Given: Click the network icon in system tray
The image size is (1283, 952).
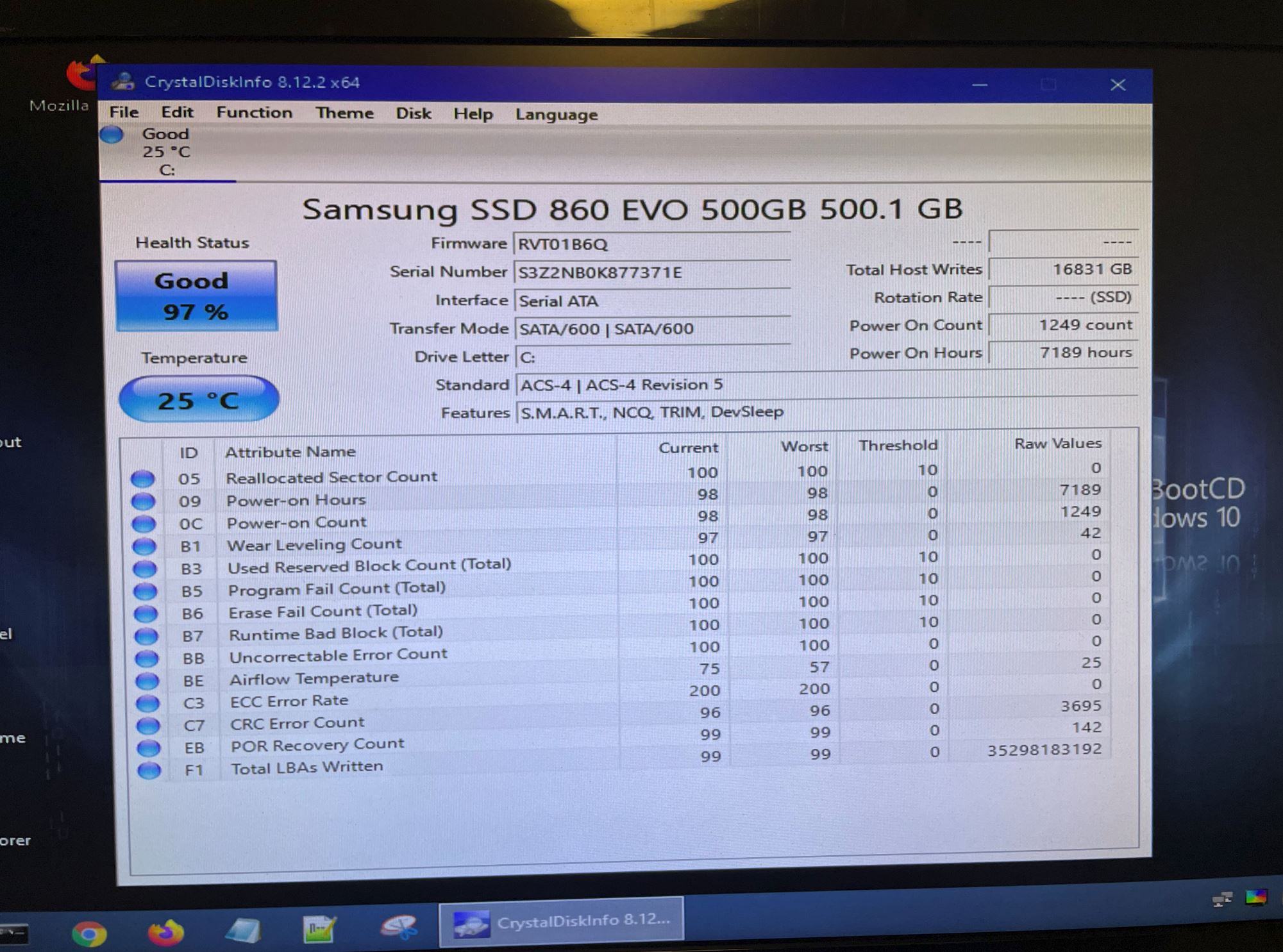Looking at the screenshot, I should (1222, 899).
